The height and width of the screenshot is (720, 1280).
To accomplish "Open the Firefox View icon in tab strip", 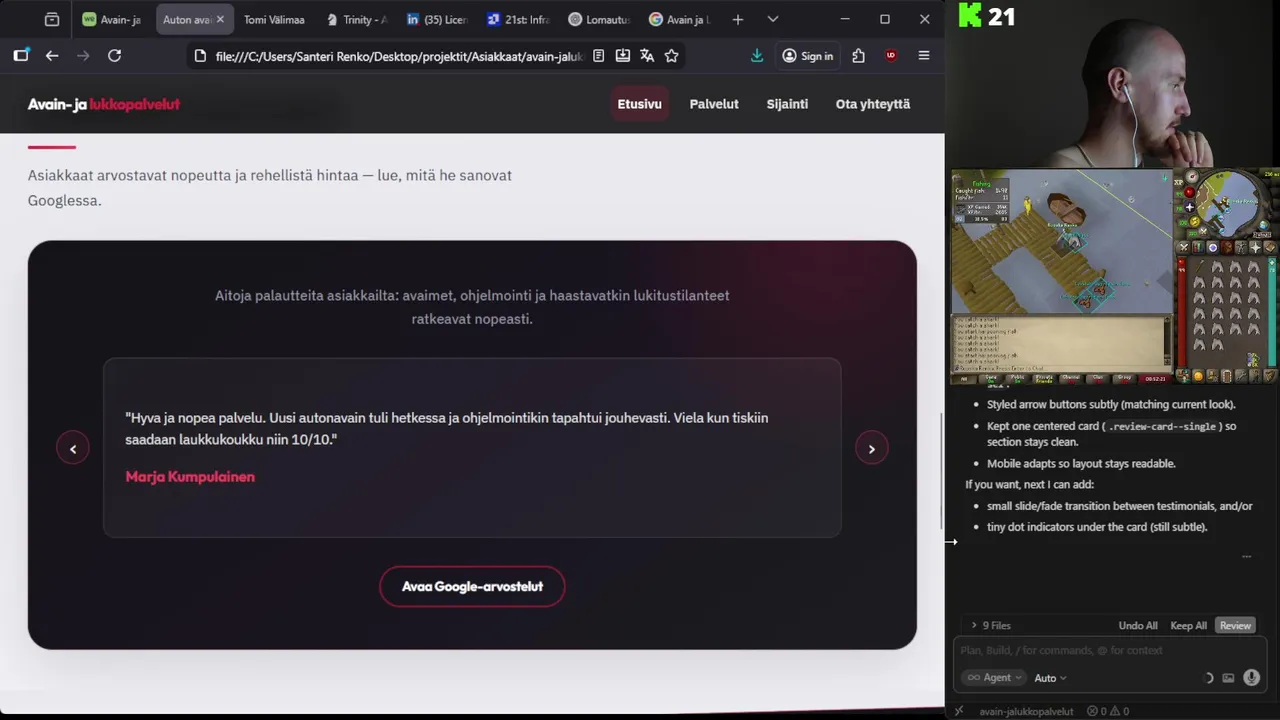I will pyautogui.click(x=52, y=19).
